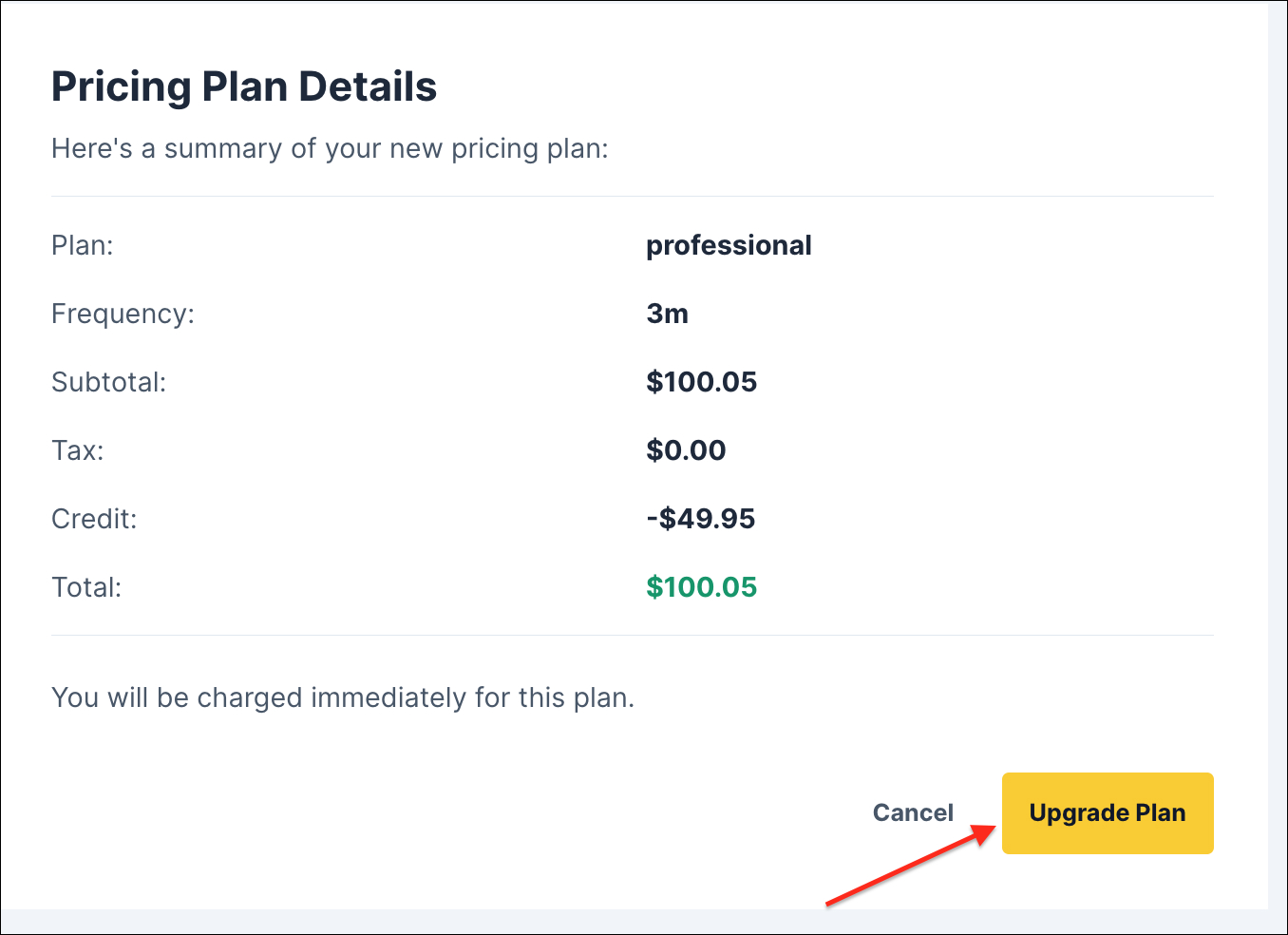Click the Total: label

[x=86, y=587]
